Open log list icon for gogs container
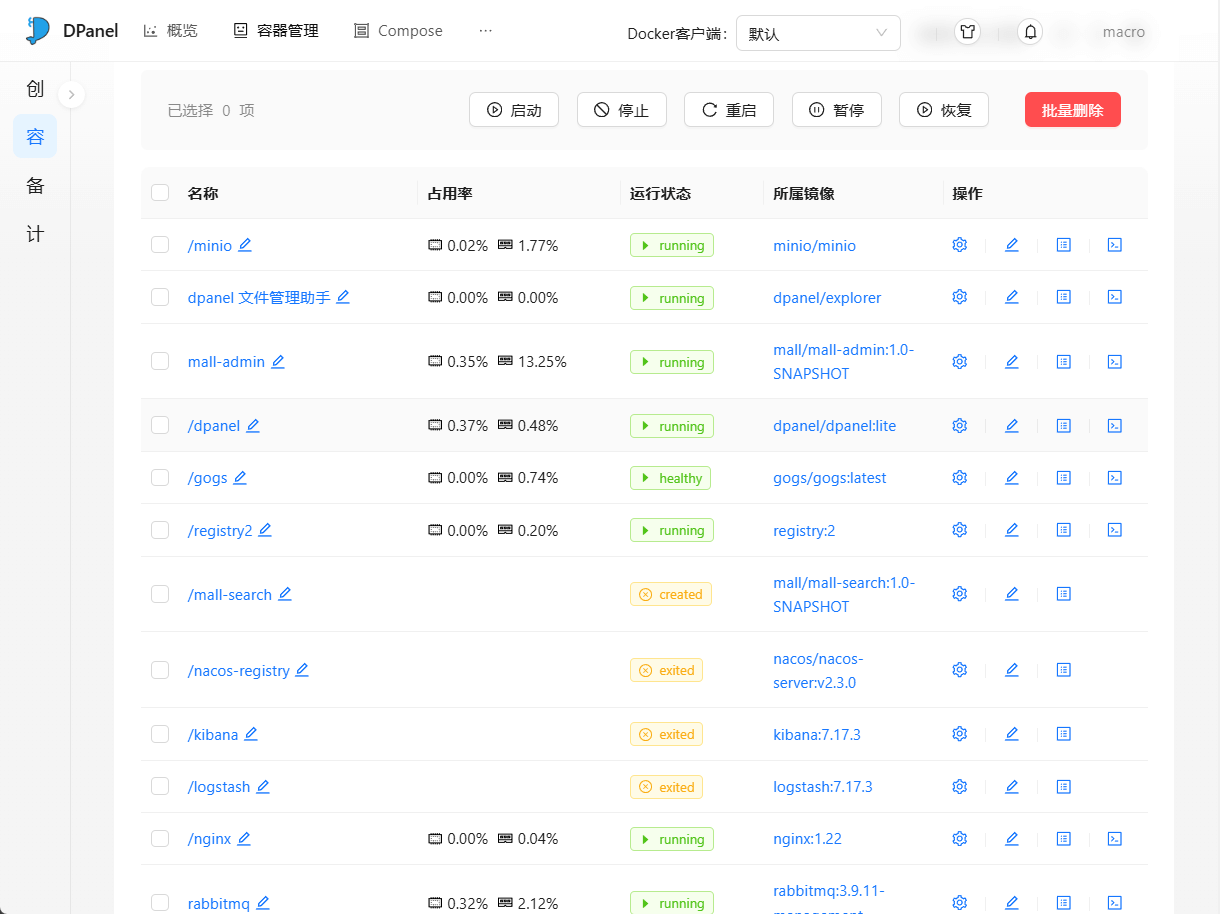1220x914 pixels. [x=1064, y=478]
